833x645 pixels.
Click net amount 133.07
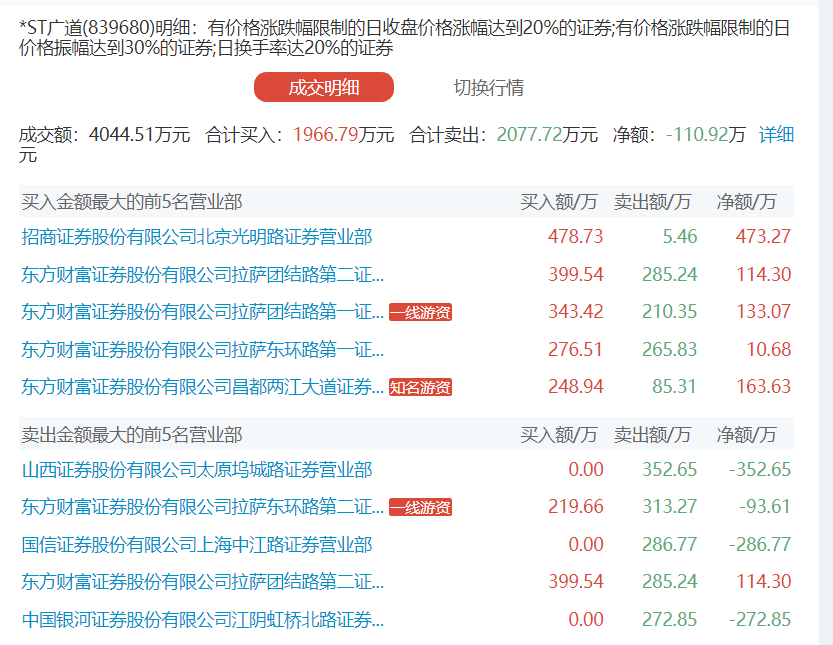click(763, 311)
